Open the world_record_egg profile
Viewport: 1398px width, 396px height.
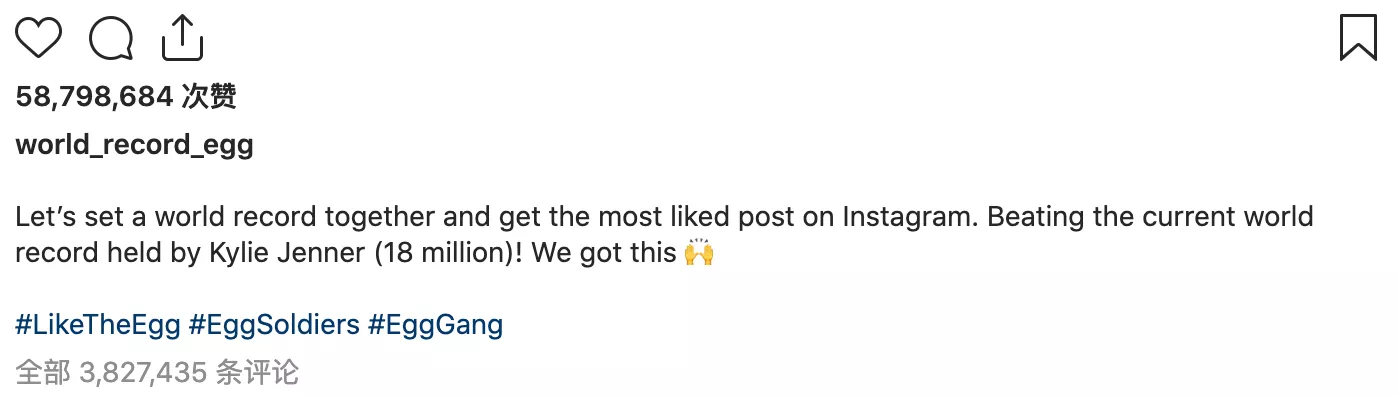click(135, 146)
